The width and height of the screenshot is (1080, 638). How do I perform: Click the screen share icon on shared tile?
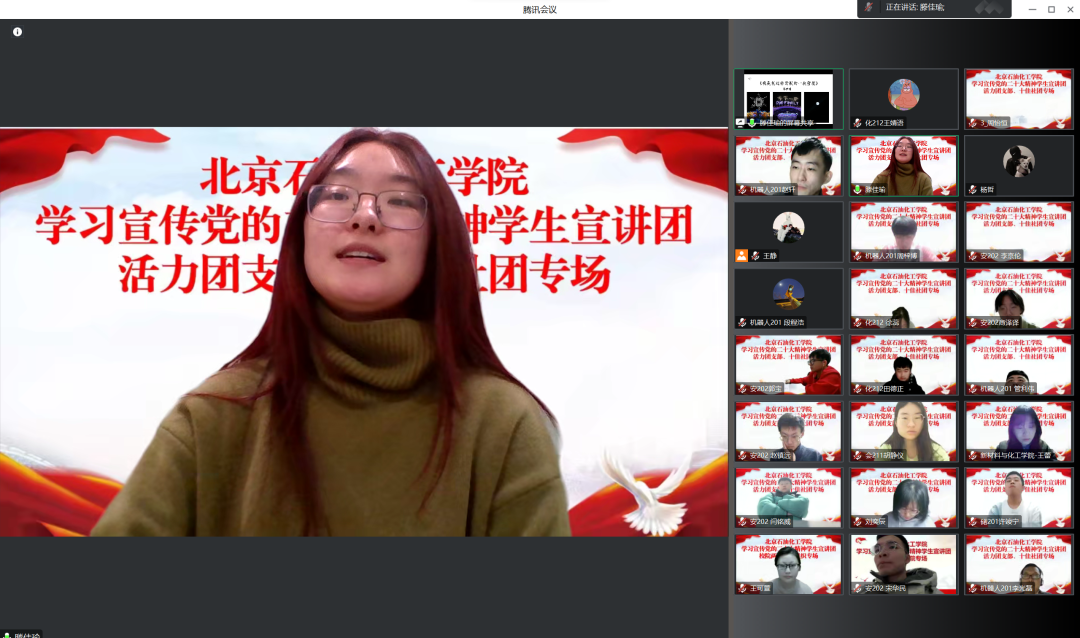pos(741,122)
